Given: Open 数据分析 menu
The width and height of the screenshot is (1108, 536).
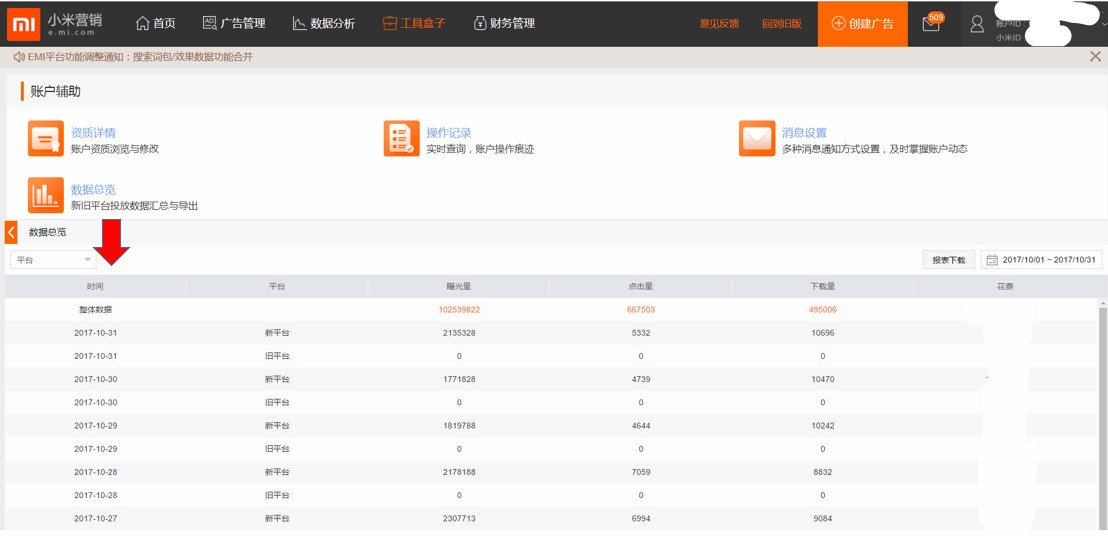Looking at the screenshot, I should [x=323, y=23].
